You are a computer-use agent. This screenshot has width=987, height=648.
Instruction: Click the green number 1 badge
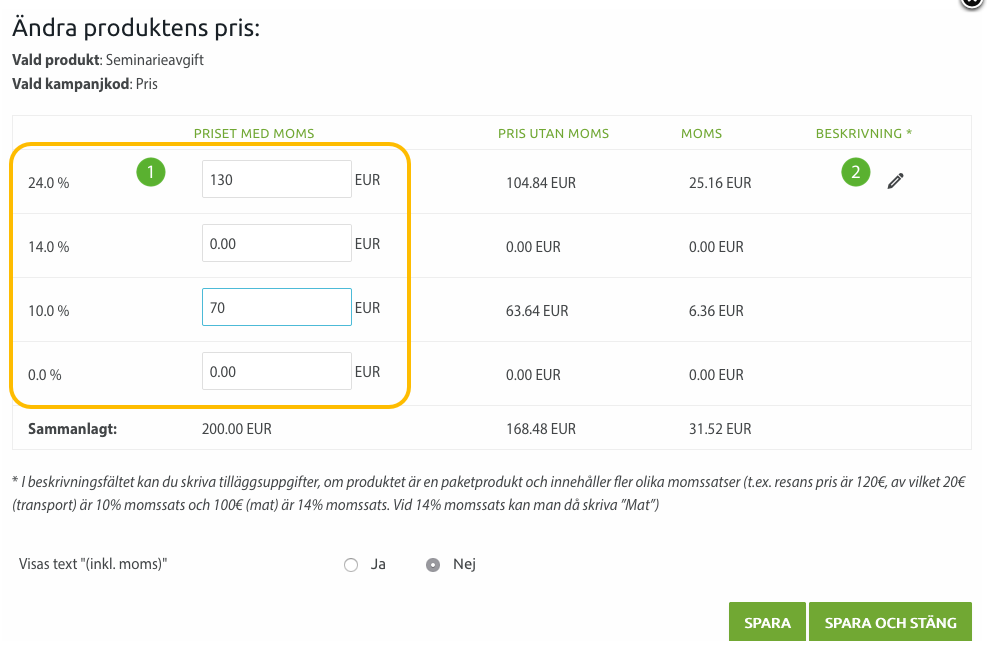[150, 172]
